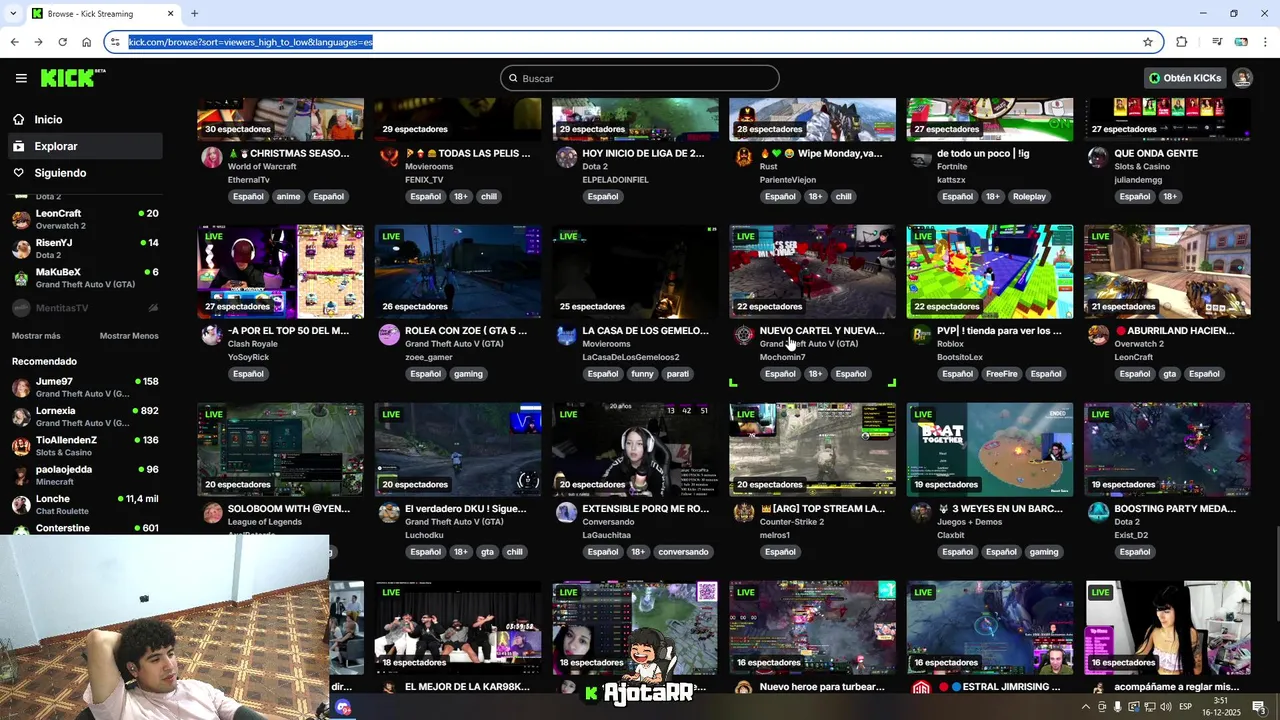
Task: Open recommended channel paolaojedda
Action: 85,475
